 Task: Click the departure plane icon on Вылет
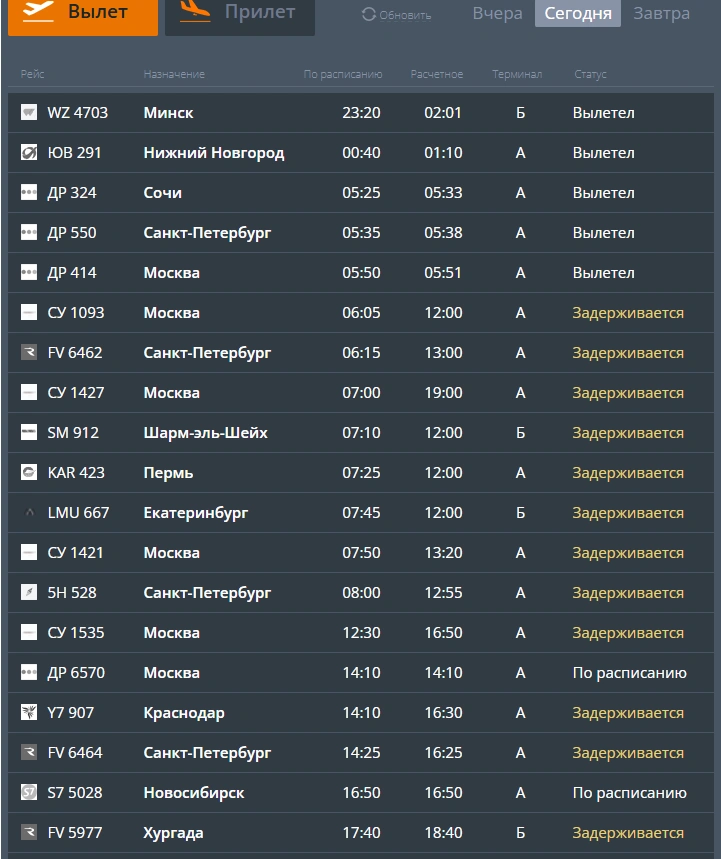pyautogui.click(x=38, y=11)
